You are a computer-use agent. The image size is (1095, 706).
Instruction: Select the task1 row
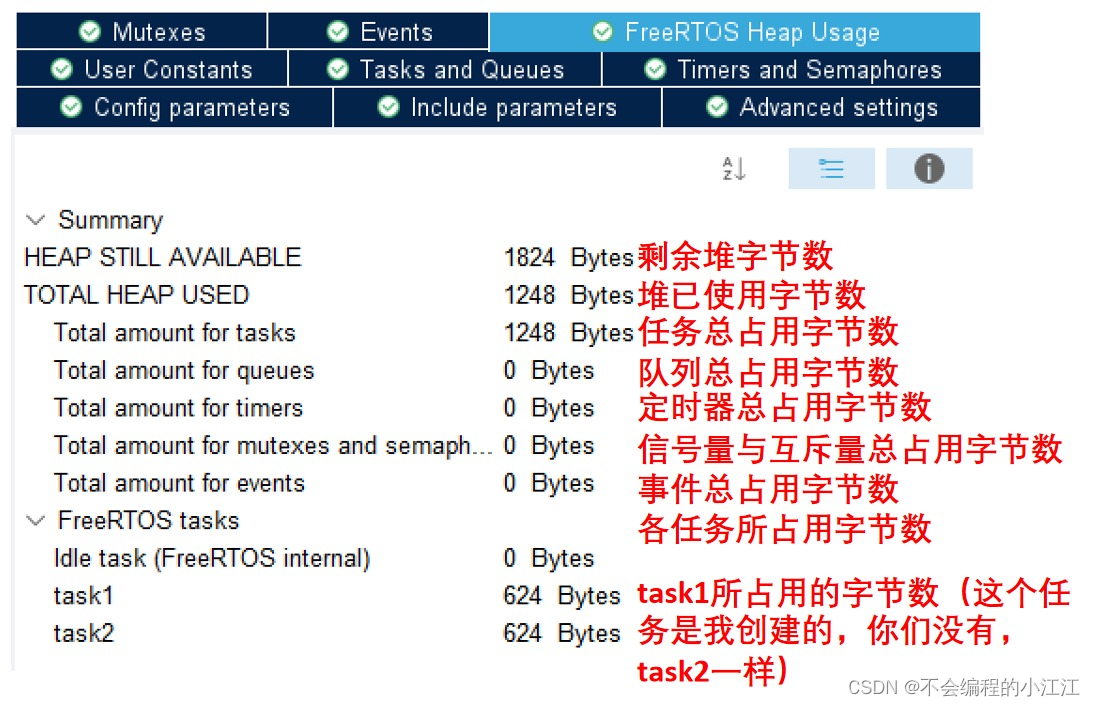click(328, 596)
